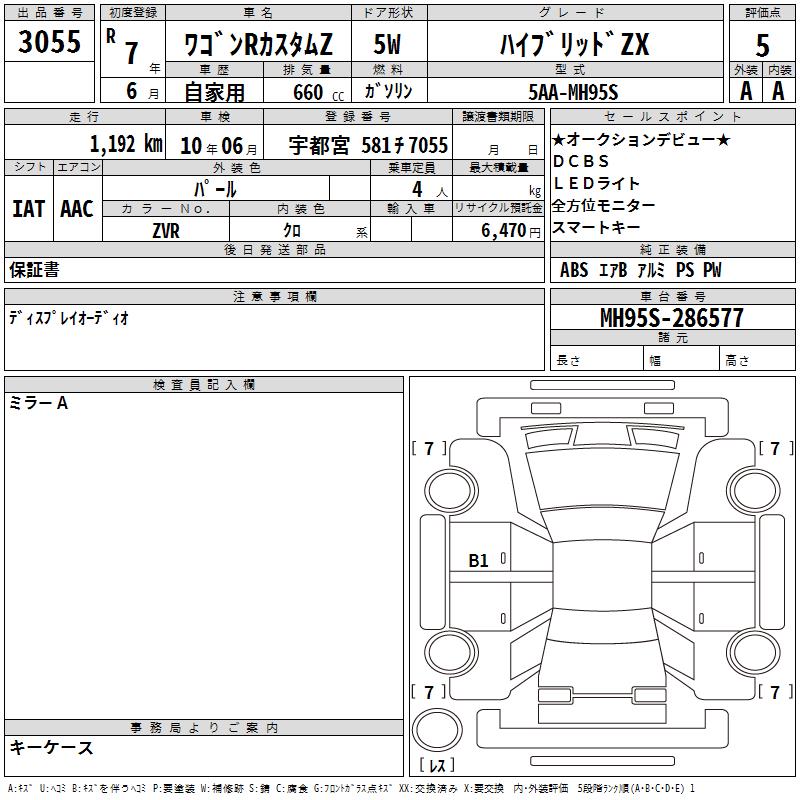800x800 pixels.
Task: Click the exterior grade A under 外装
Action: pos(745,91)
